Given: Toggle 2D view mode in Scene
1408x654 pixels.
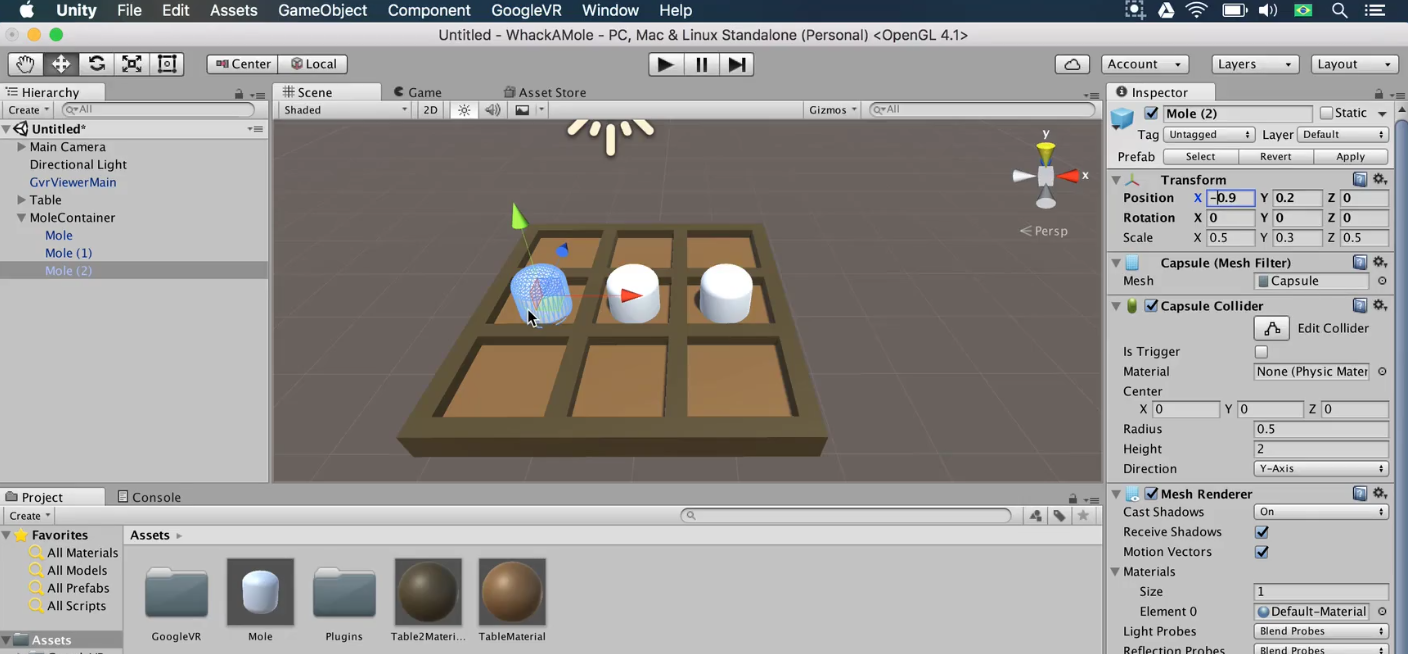Looking at the screenshot, I should (x=430, y=109).
